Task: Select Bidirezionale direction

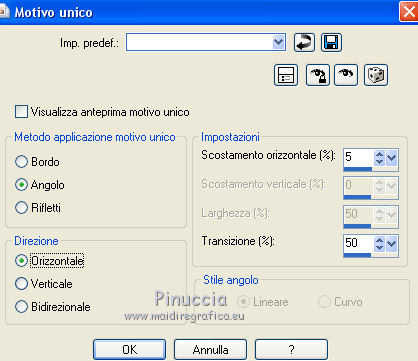Action: [x=21, y=307]
